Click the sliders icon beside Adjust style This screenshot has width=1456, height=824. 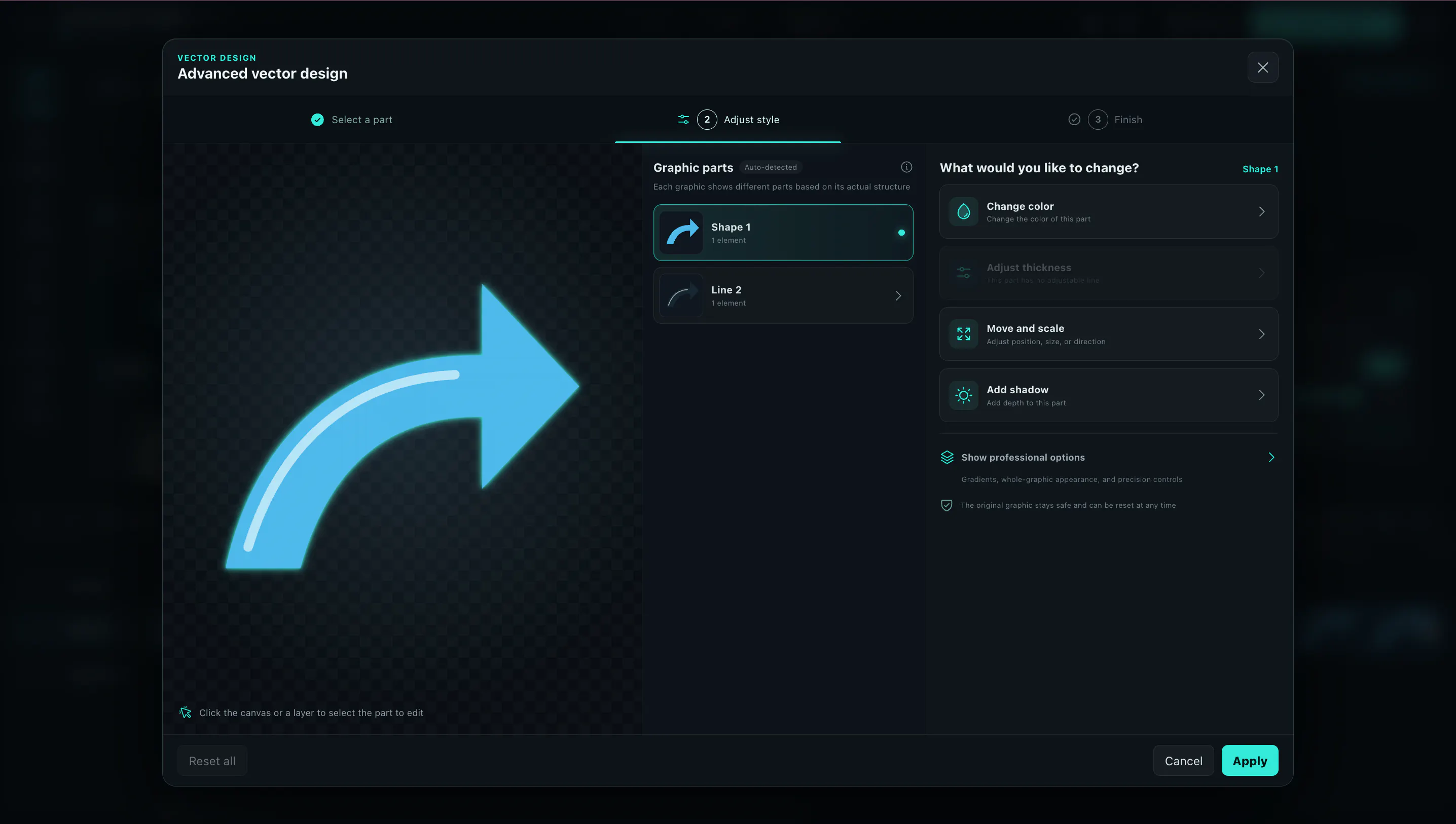pyautogui.click(x=683, y=120)
